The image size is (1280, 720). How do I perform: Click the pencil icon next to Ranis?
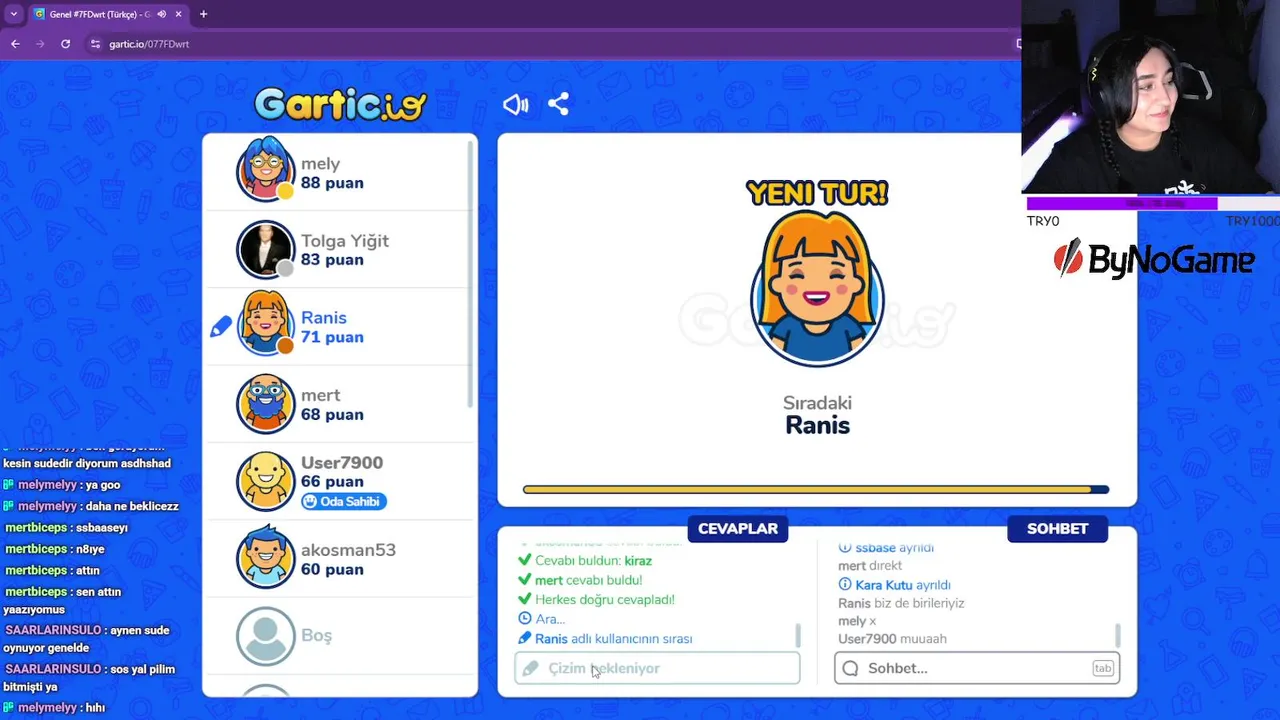[221, 327]
